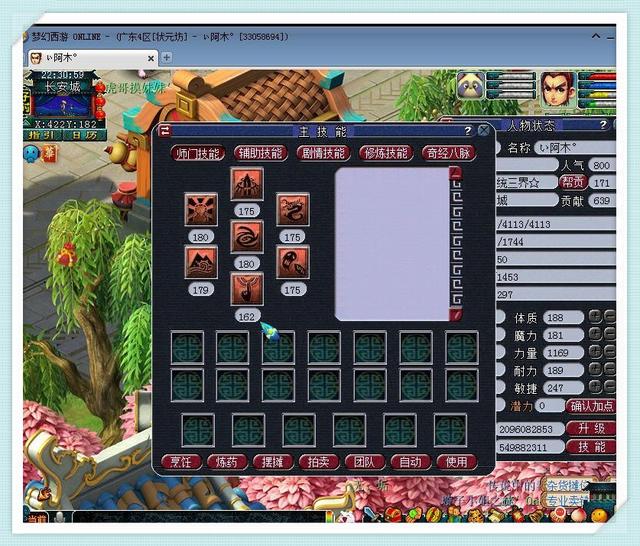Viewport: 640px width, 546px height.
Task: Click the 帮贡 button in character panel
Action: (x=573, y=182)
